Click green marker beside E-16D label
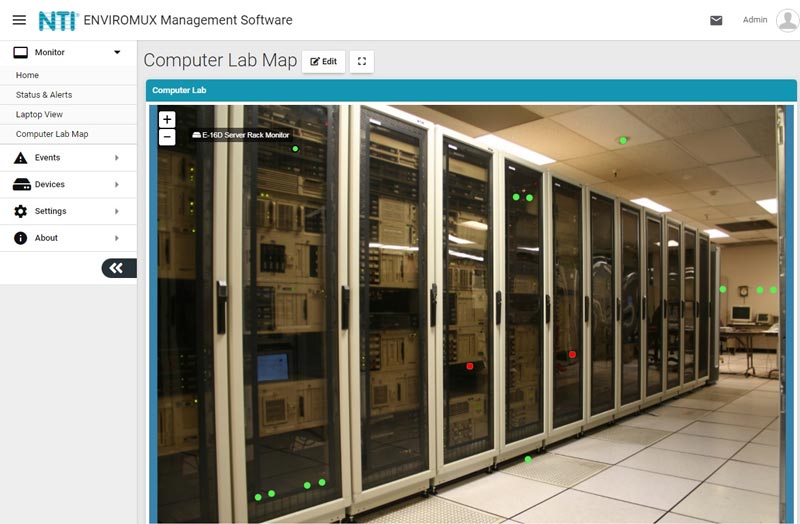The width and height of the screenshot is (800, 524). (295, 149)
